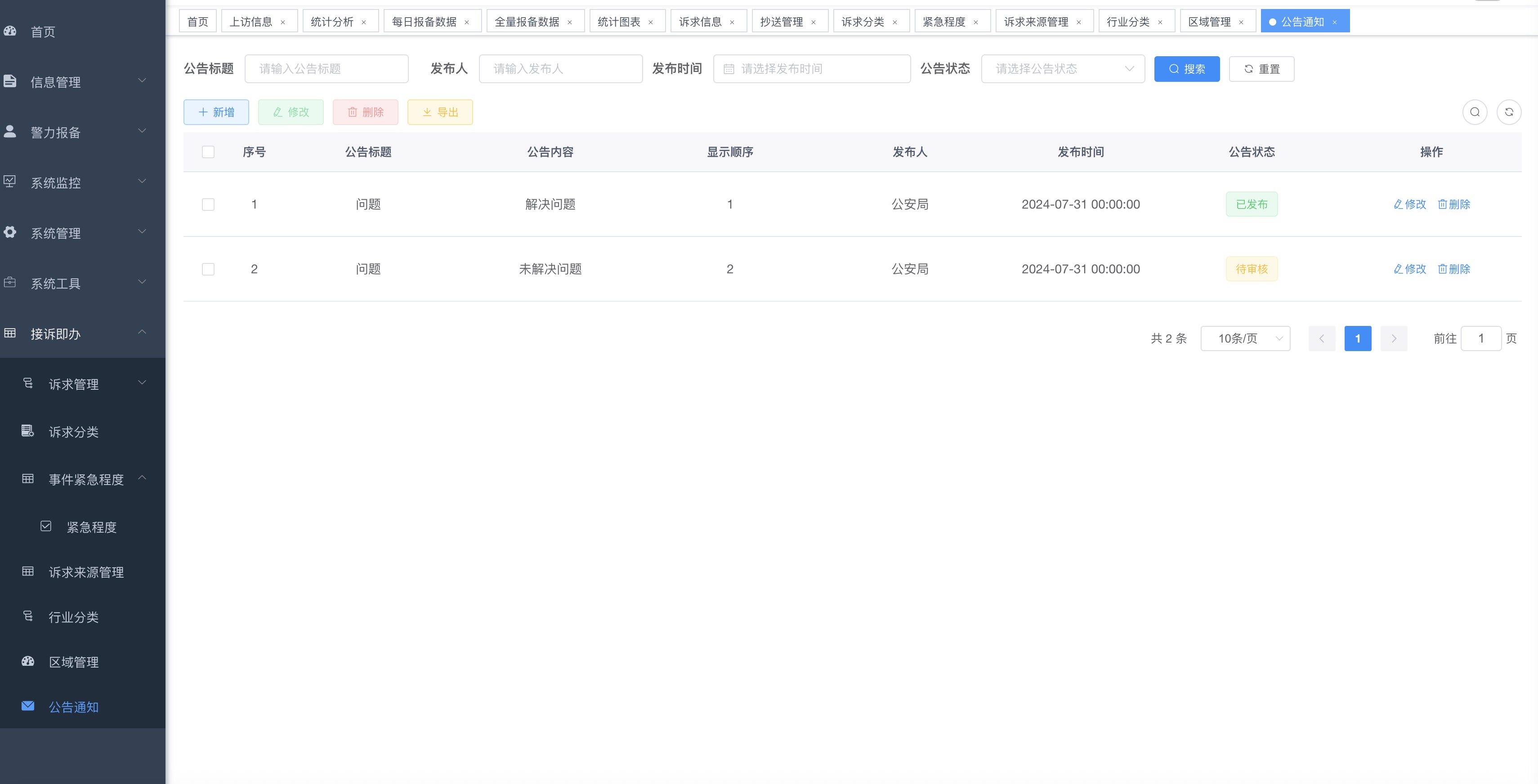Click the 接诉即办 table icon
This screenshot has height=784, width=1538.
pos(10,333)
